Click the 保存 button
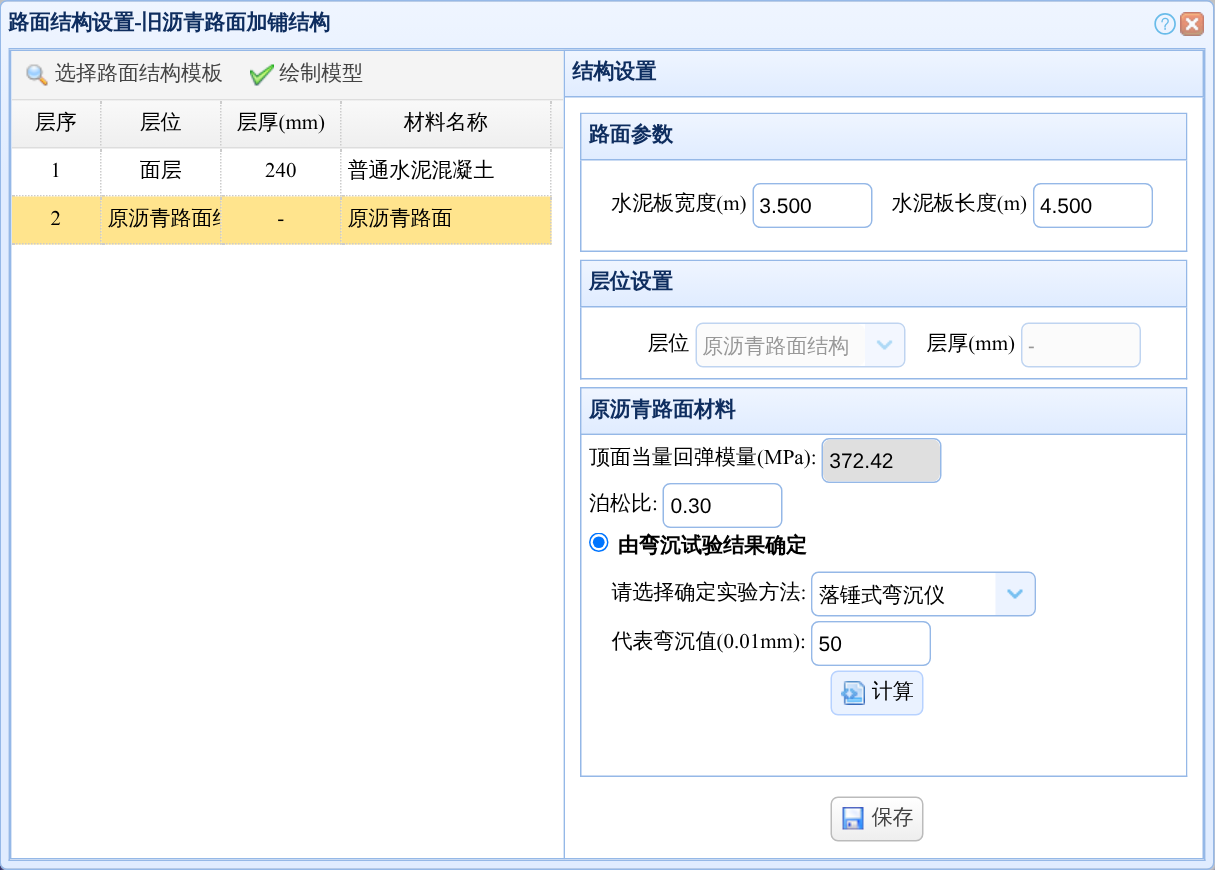Screen dimensions: 1215x870 coord(877,819)
